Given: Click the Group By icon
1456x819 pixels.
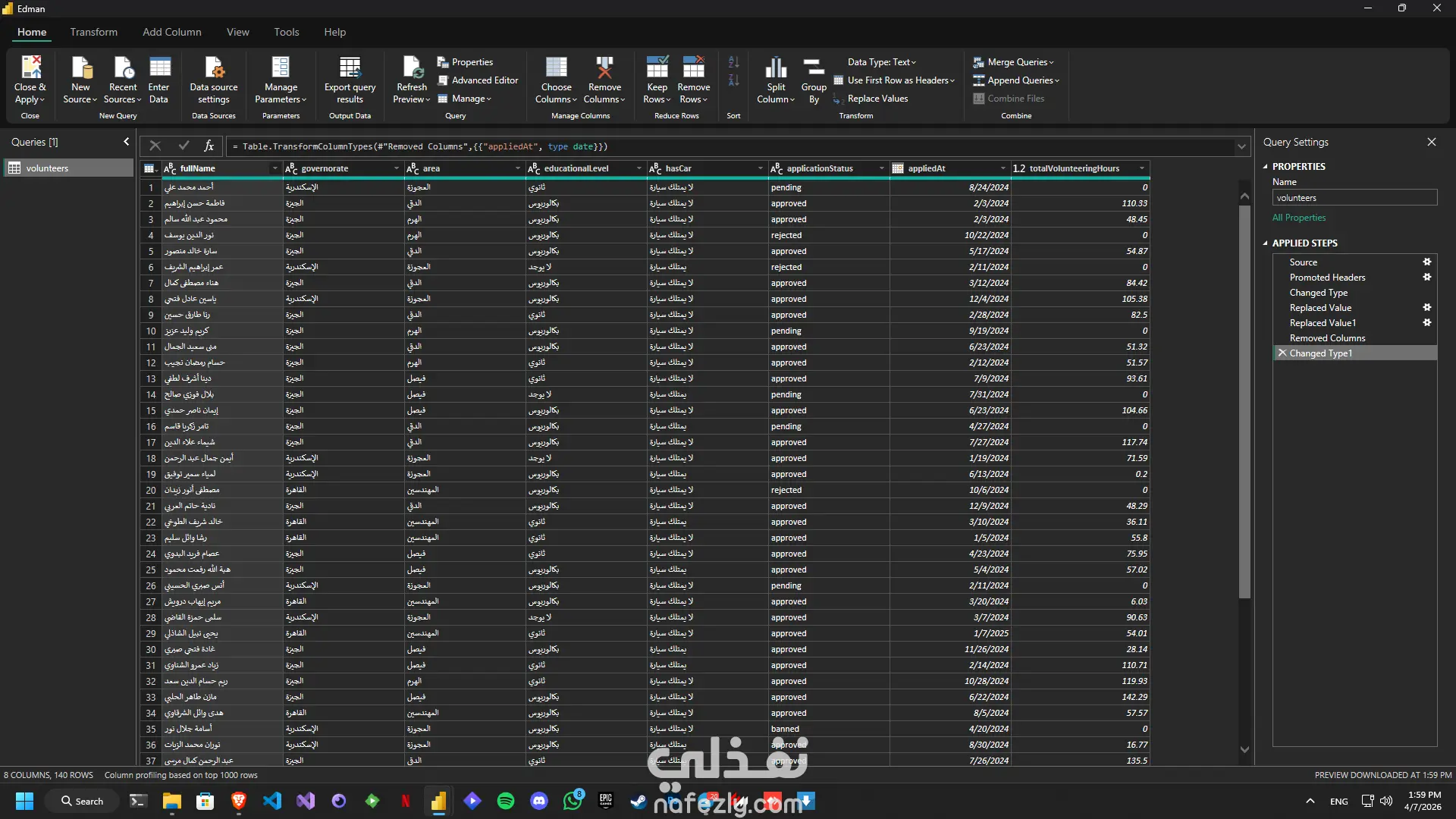Looking at the screenshot, I should (x=814, y=68).
